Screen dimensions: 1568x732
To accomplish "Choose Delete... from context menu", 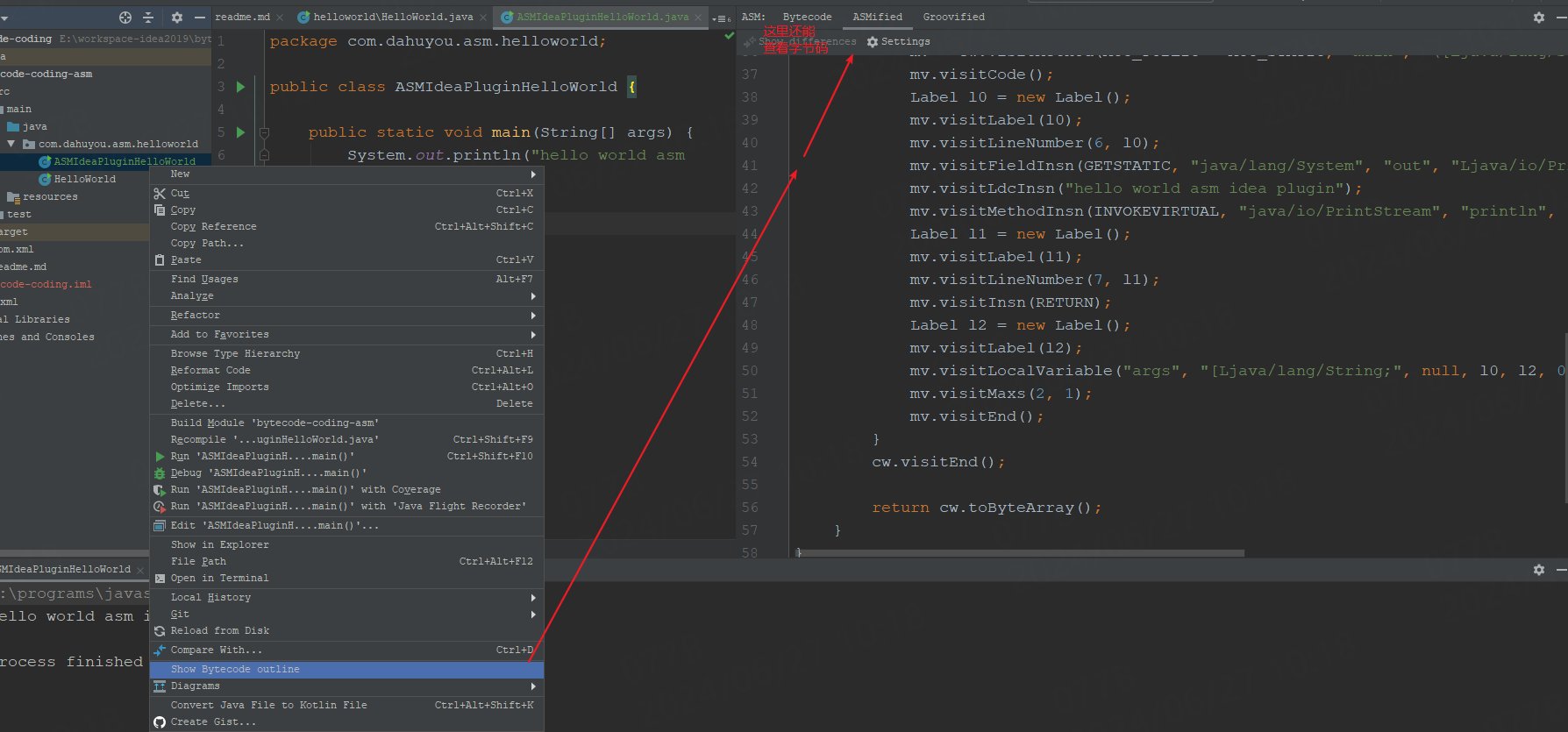I will pyautogui.click(x=346, y=403).
